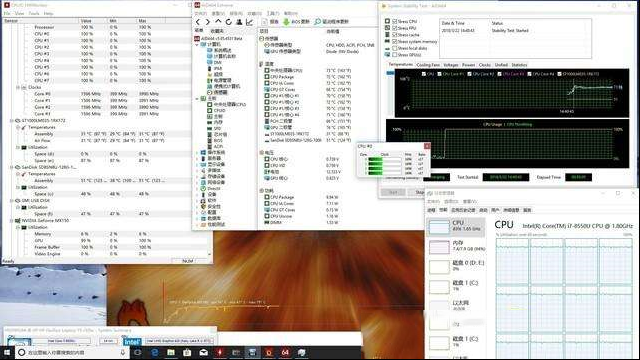Click the green BIOS update arrow
Image resolution: width=640 pixels, height=360 pixels.
point(286,22)
